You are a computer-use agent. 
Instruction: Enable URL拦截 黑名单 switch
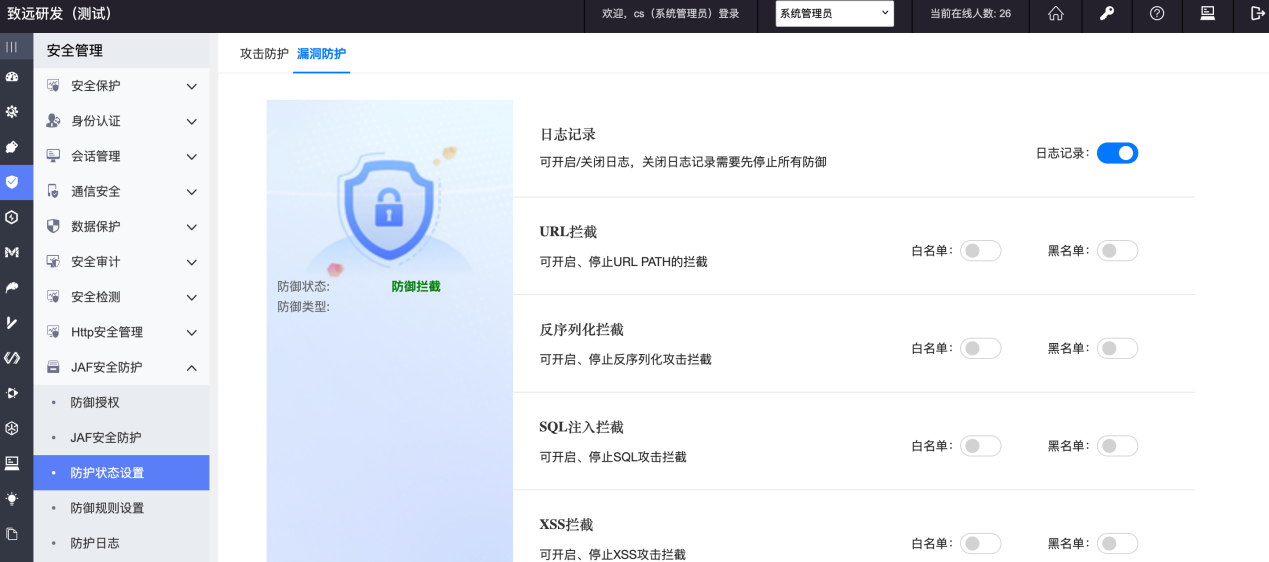[x=1117, y=251]
